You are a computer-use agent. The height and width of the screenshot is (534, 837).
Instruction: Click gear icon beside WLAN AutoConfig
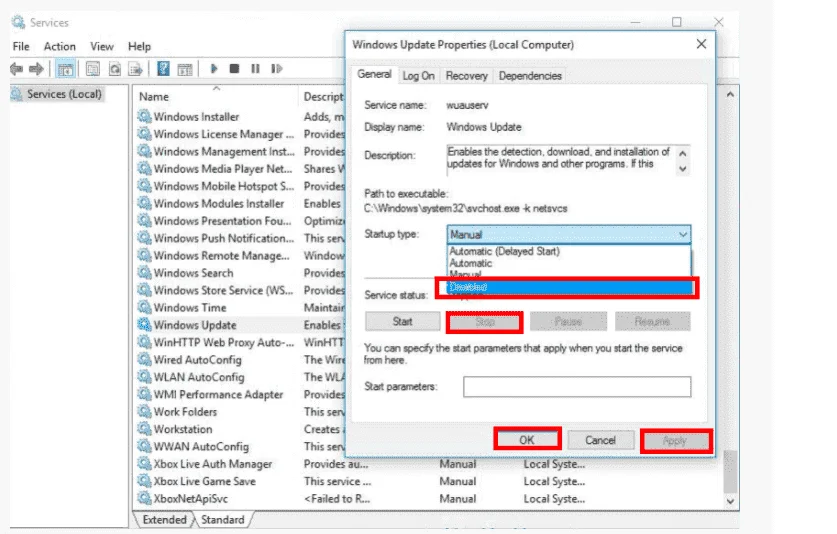[x=144, y=376]
